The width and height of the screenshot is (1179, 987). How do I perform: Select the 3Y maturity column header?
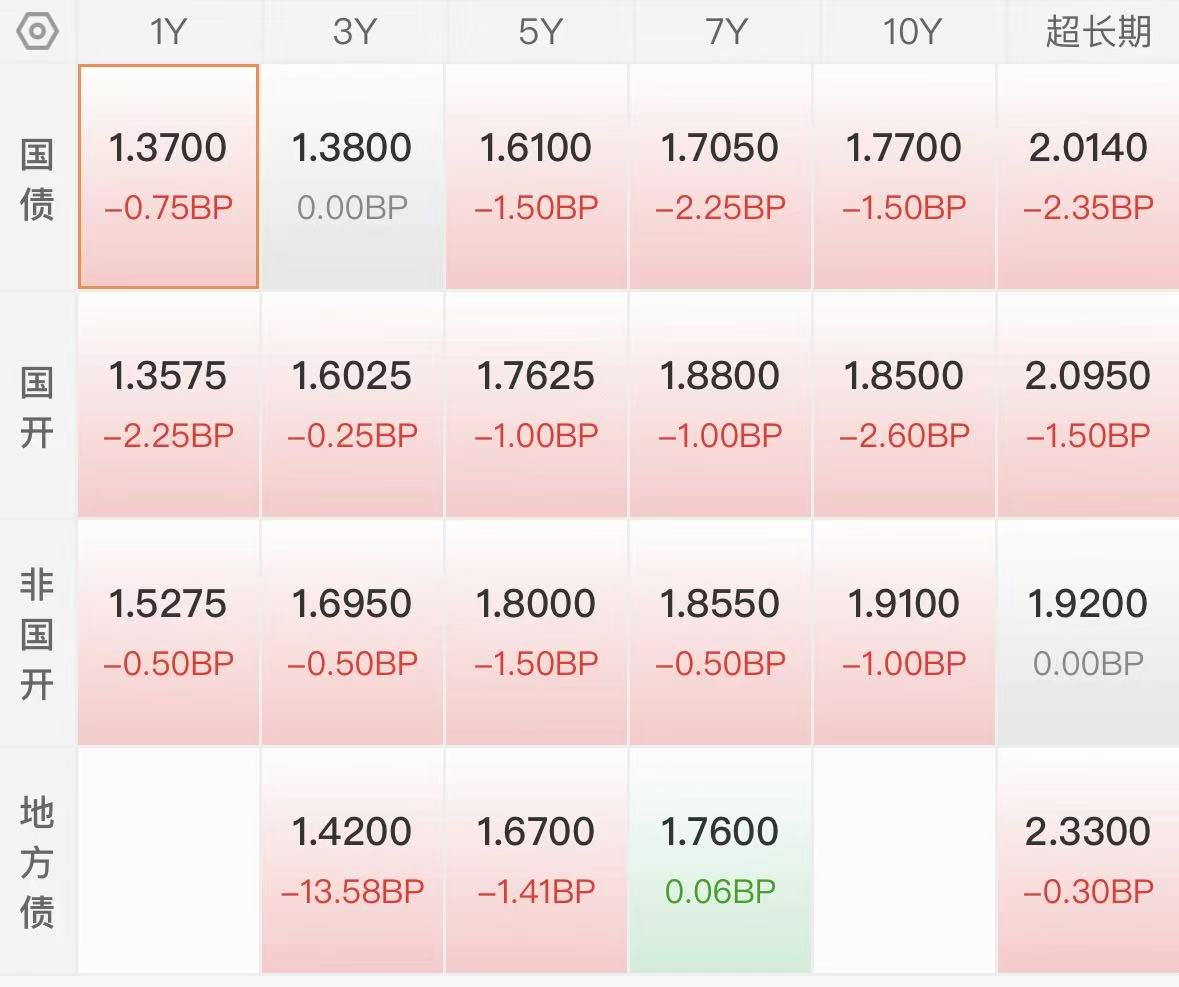353,32
